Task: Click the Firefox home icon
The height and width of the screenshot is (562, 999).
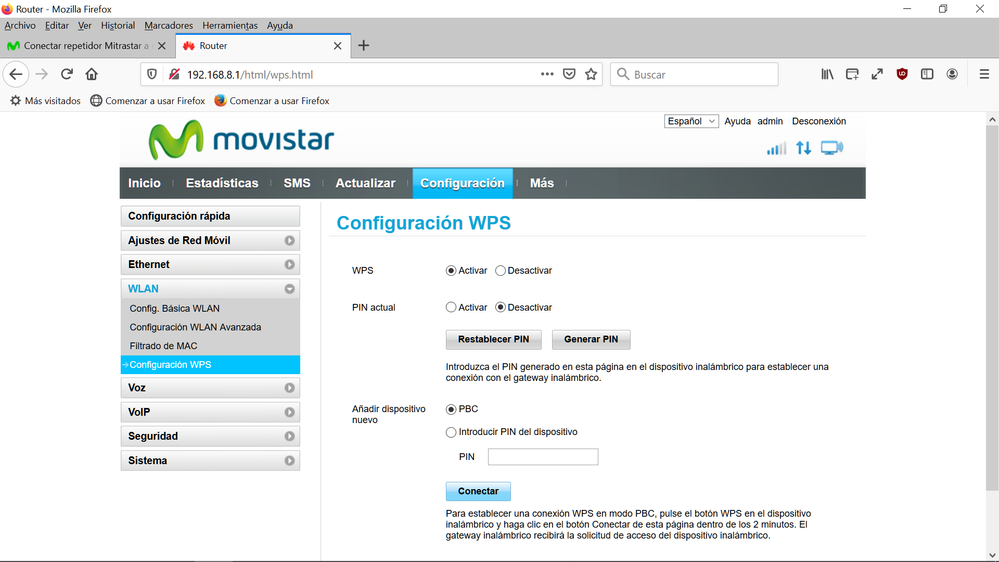Action: click(x=92, y=74)
